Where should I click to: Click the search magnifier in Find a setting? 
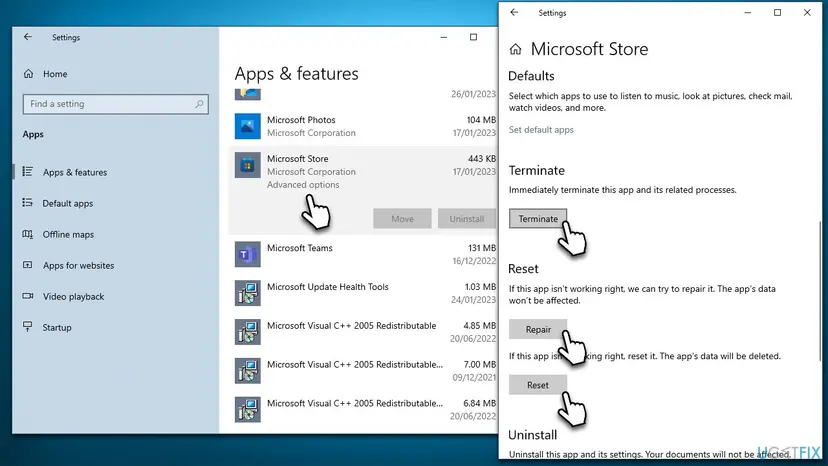199,104
